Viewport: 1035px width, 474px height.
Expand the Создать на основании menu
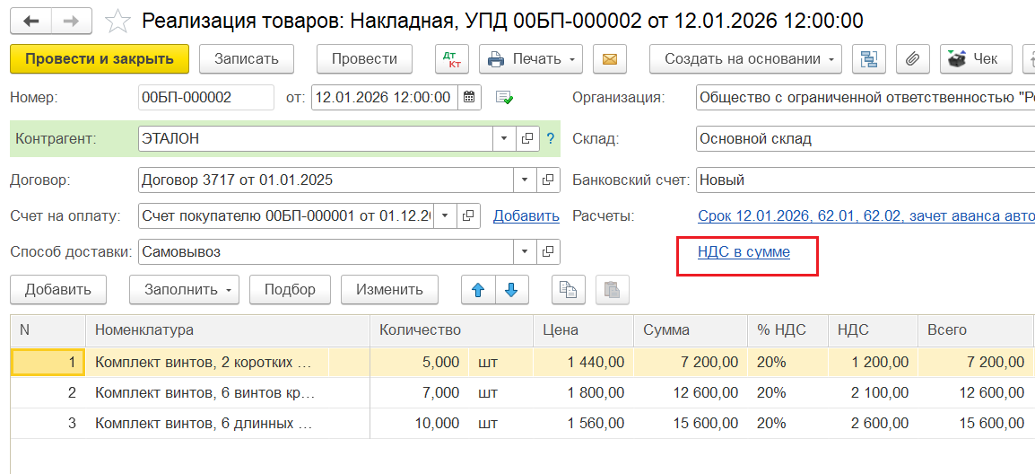745,59
